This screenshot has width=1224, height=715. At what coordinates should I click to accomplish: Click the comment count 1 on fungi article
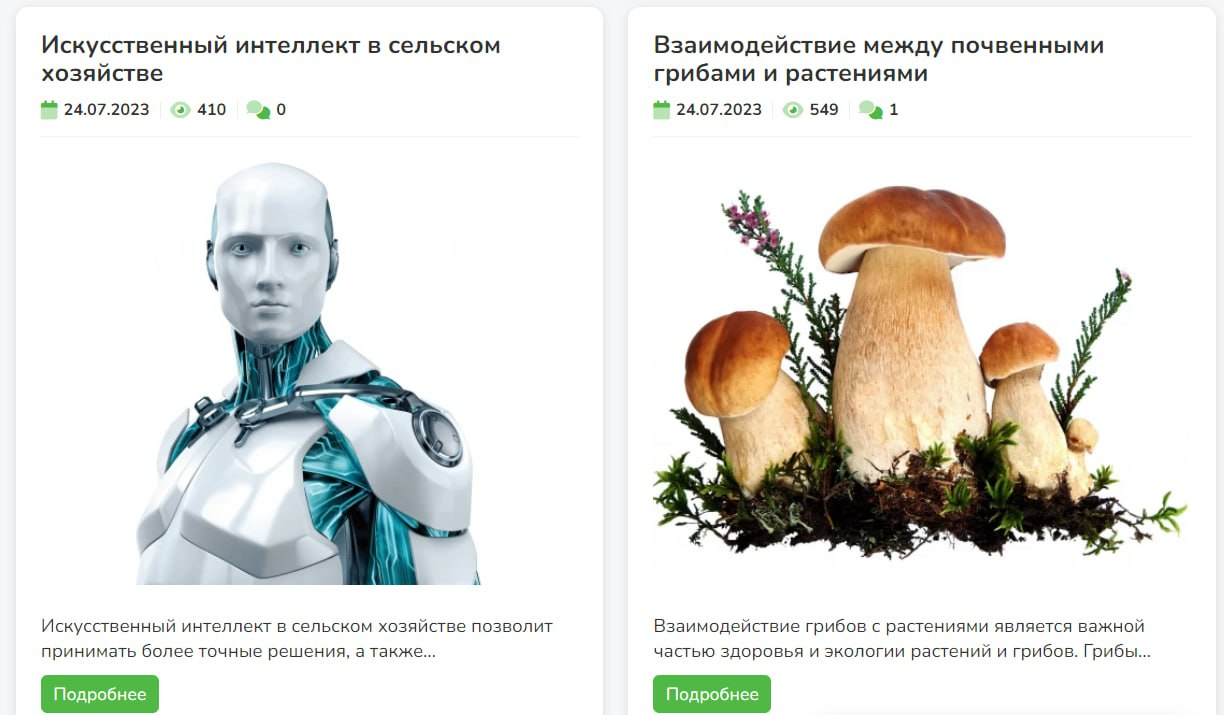(894, 110)
